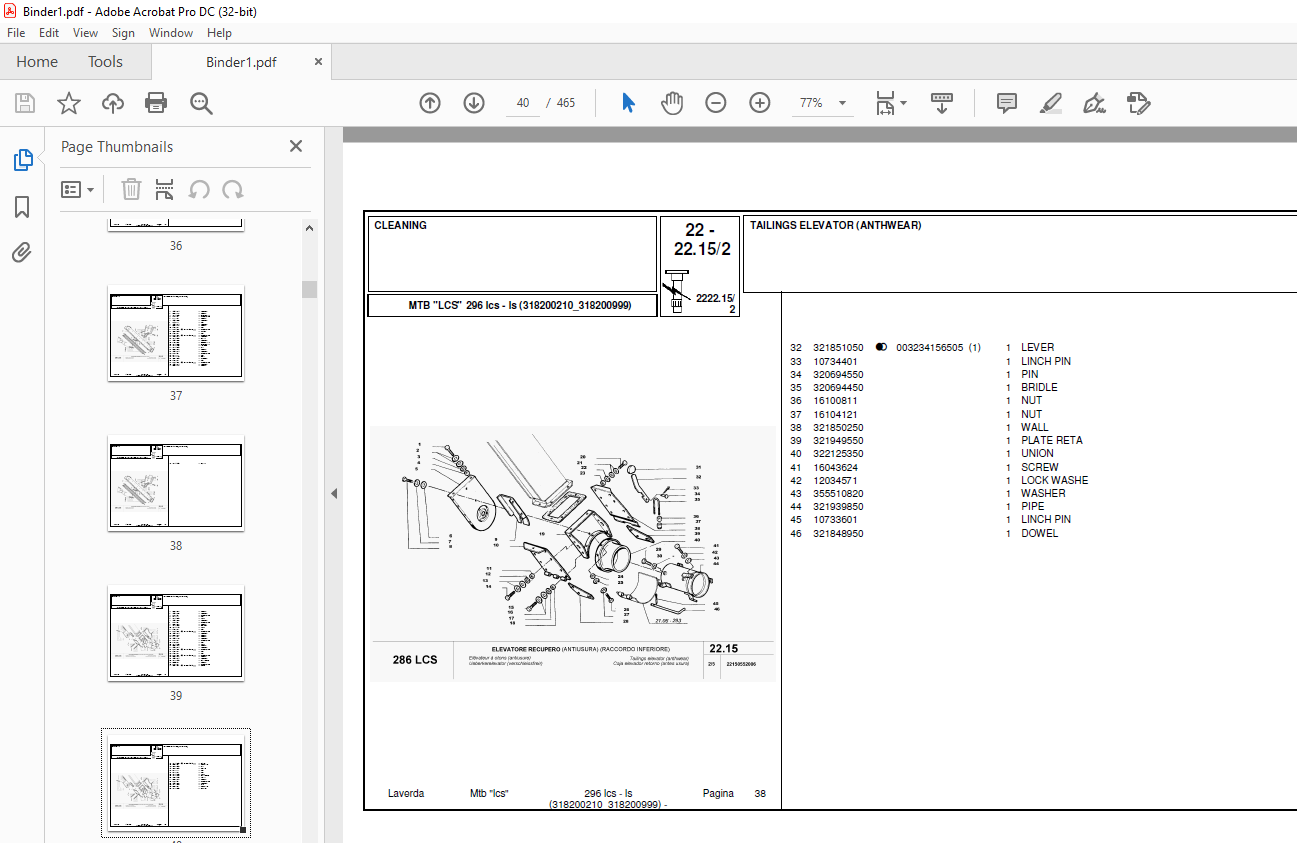Image resolution: width=1297 pixels, height=843 pixels.
Task: Click 'LOCK WASHE' part description
Action: coord(1055,480)
